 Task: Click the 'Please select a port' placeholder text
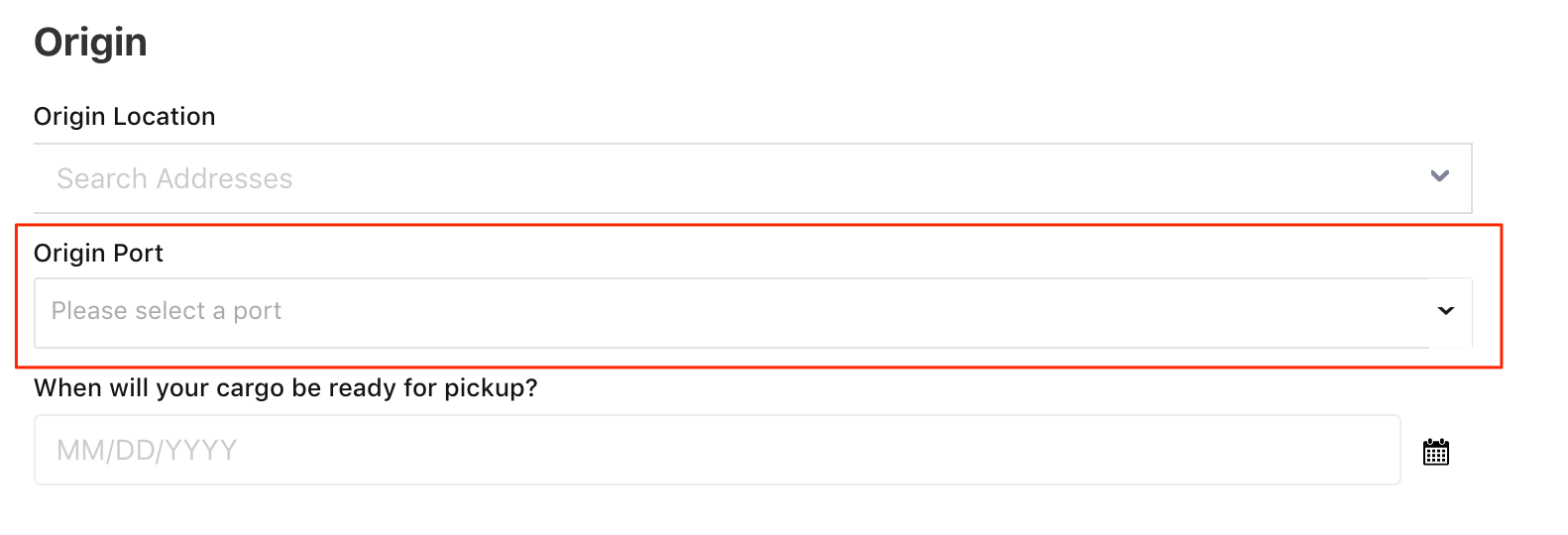coord(167,311)
